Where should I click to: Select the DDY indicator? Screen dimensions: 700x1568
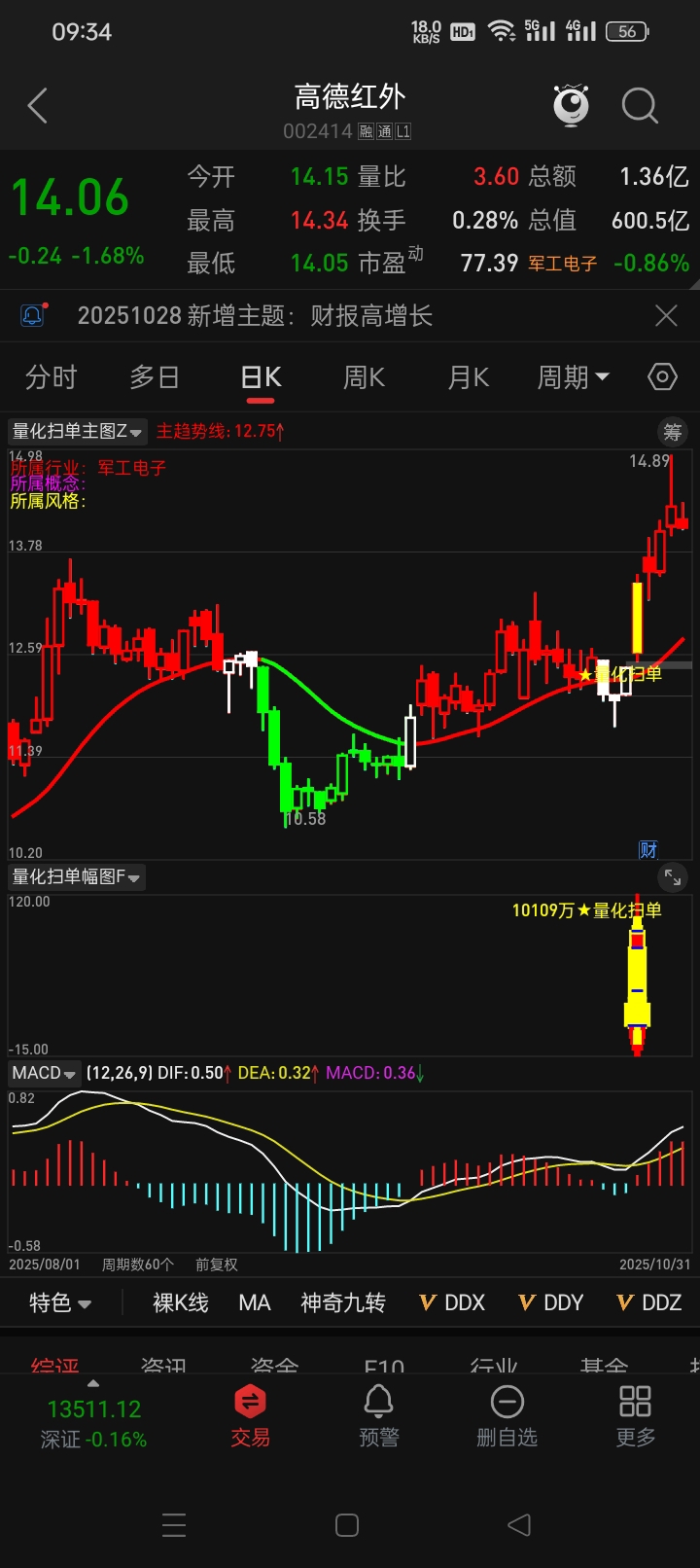(x=550, y=1302)
